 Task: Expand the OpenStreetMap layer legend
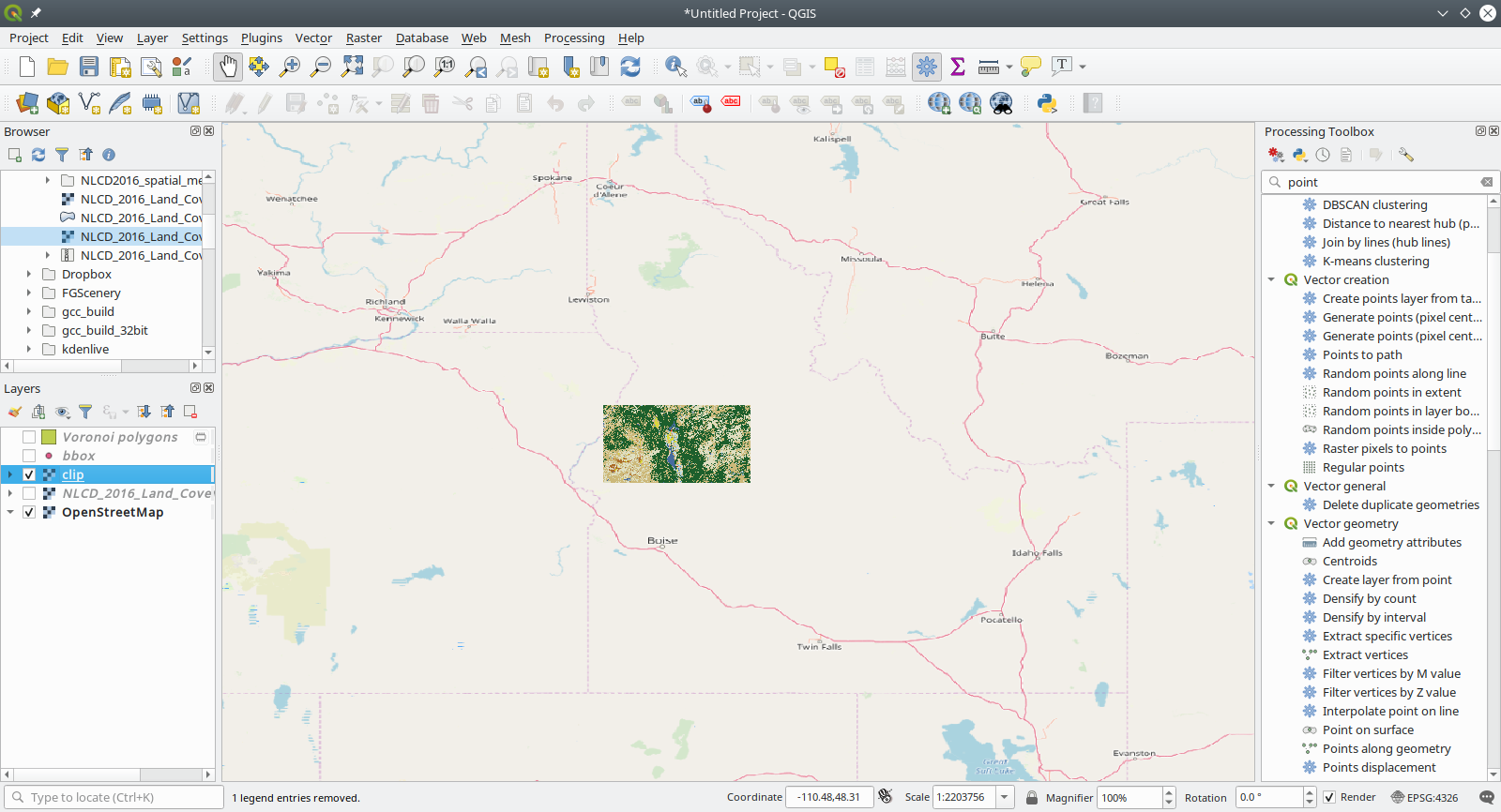coord(10,512)
